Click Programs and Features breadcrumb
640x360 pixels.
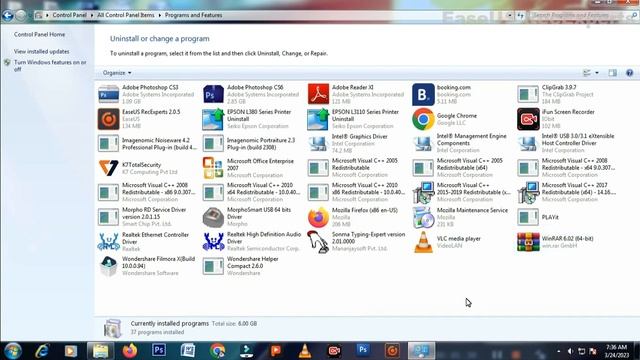(193, 15)
